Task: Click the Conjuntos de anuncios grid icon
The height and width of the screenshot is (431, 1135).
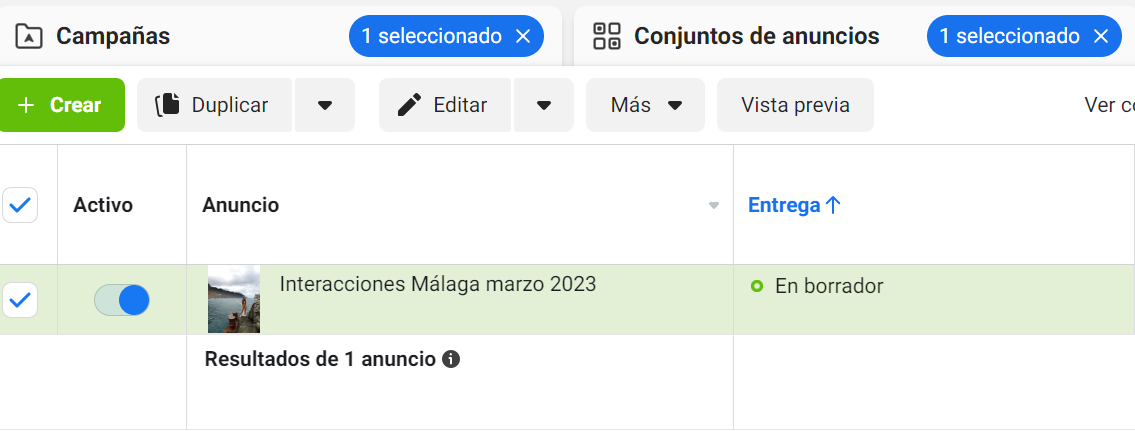Action: coord(607,37)
